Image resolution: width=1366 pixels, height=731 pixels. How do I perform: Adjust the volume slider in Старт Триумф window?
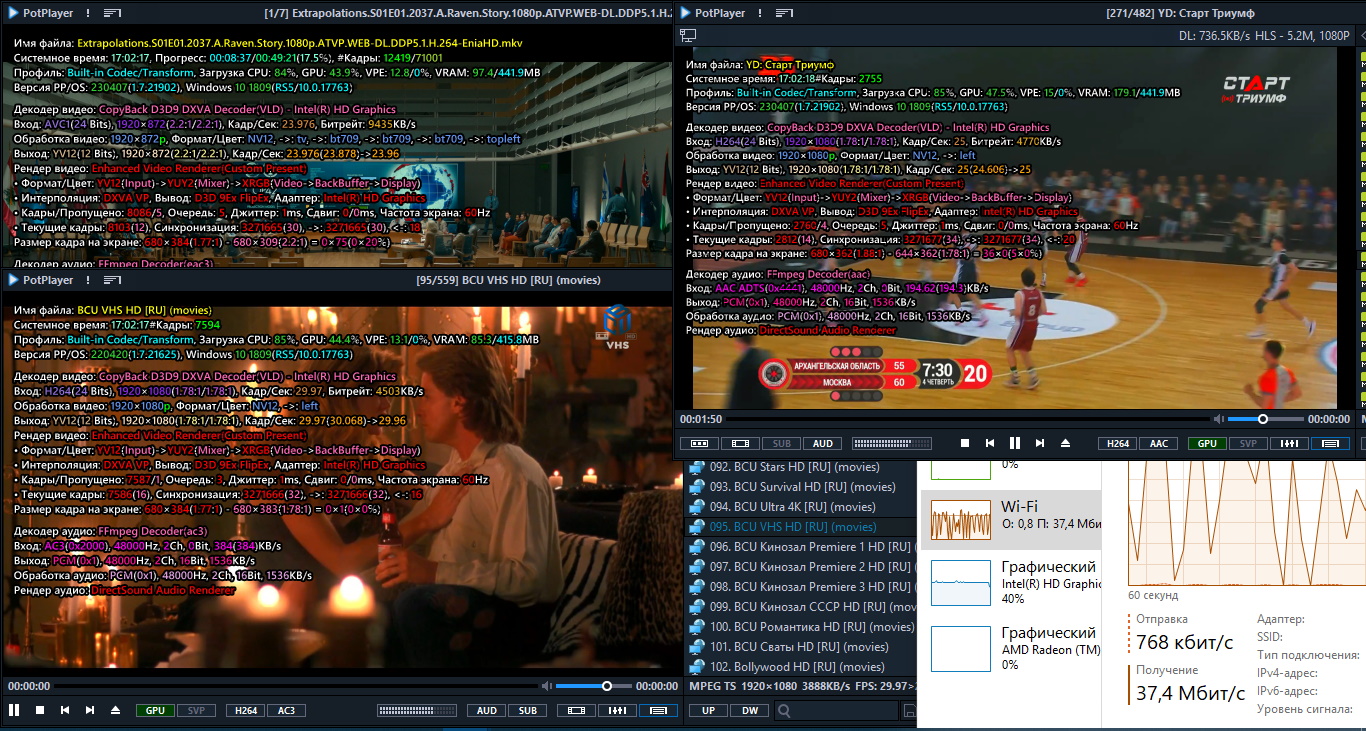click(x=1264, y=419)
